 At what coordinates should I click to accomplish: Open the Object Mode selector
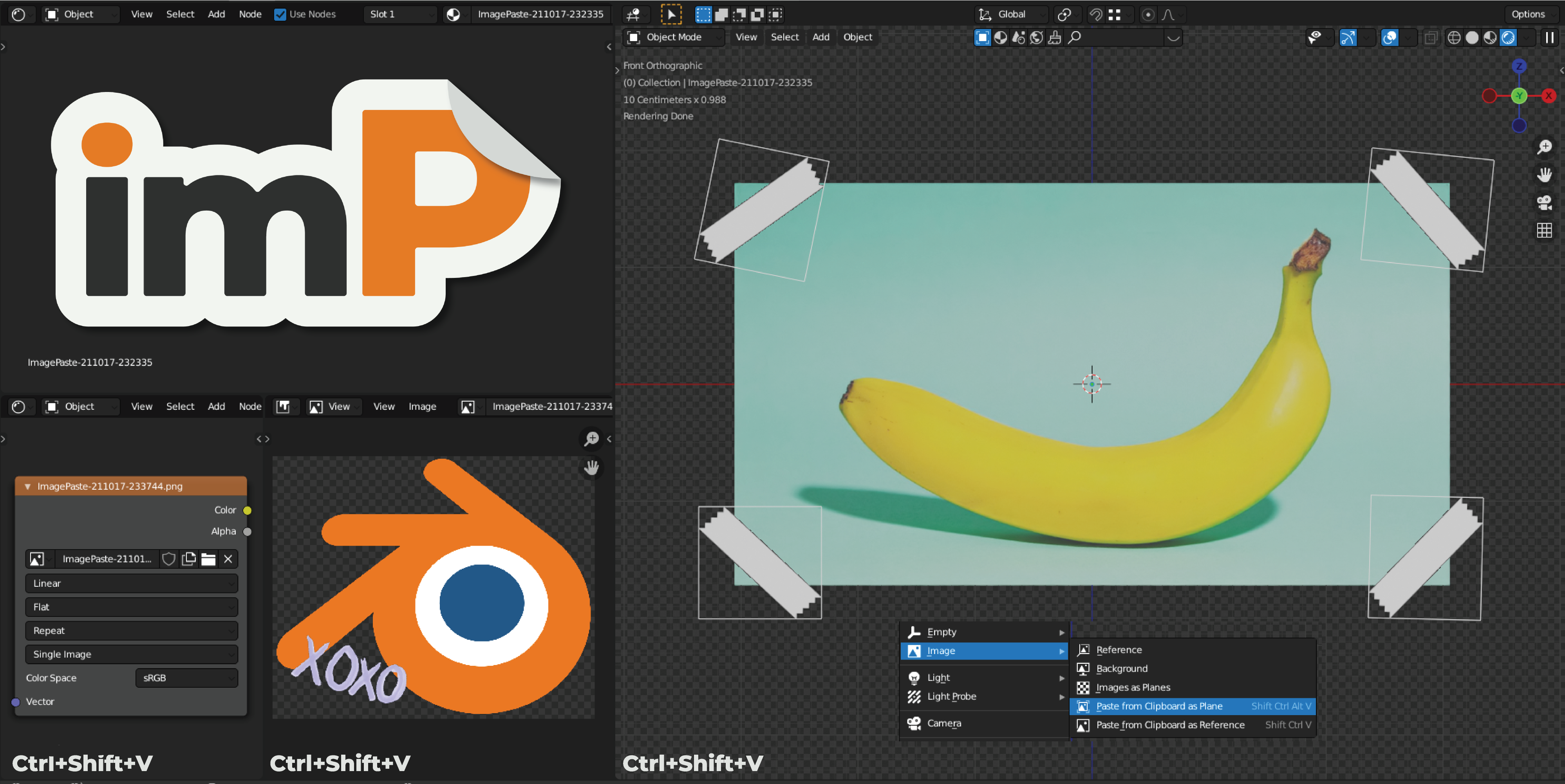pos(674,37)
